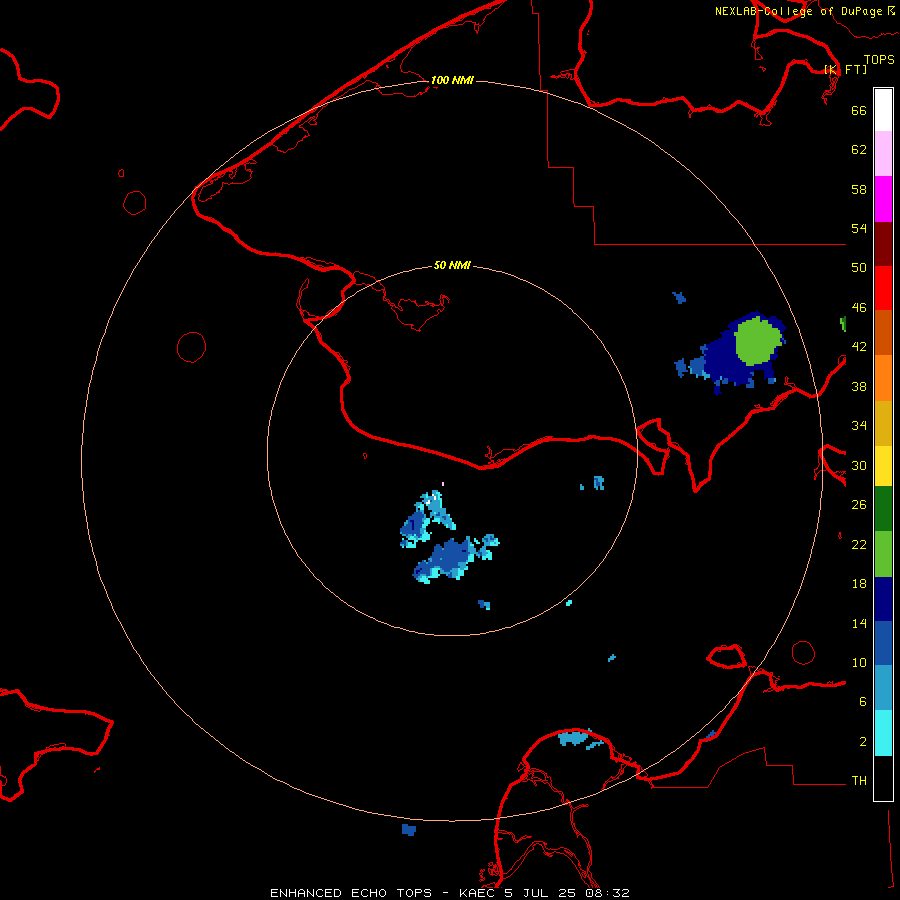
Task: Click the "30" legend value
Action: (859, 465)
